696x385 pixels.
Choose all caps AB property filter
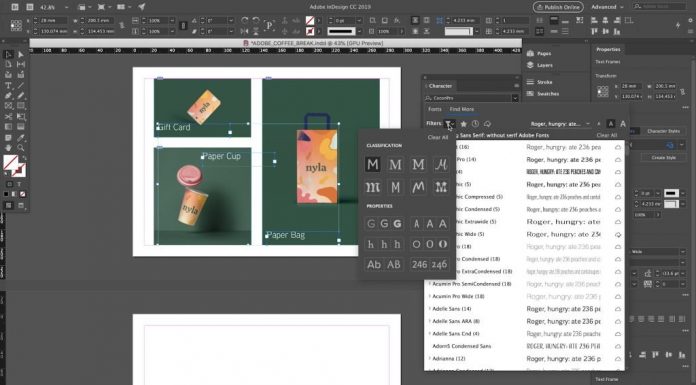[x=394, y=265]
